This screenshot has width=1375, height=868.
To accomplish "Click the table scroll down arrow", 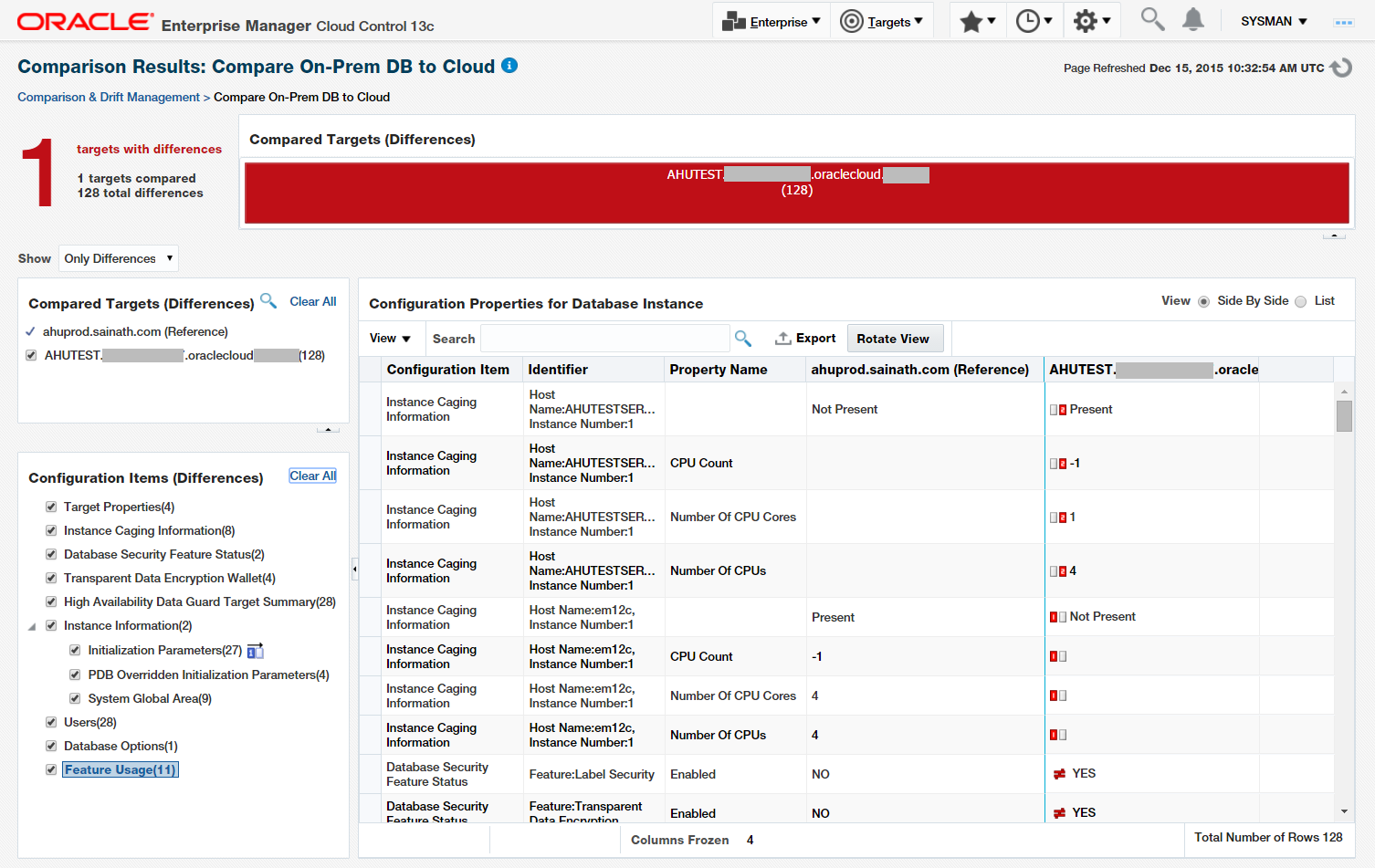I will [1344, 811].
